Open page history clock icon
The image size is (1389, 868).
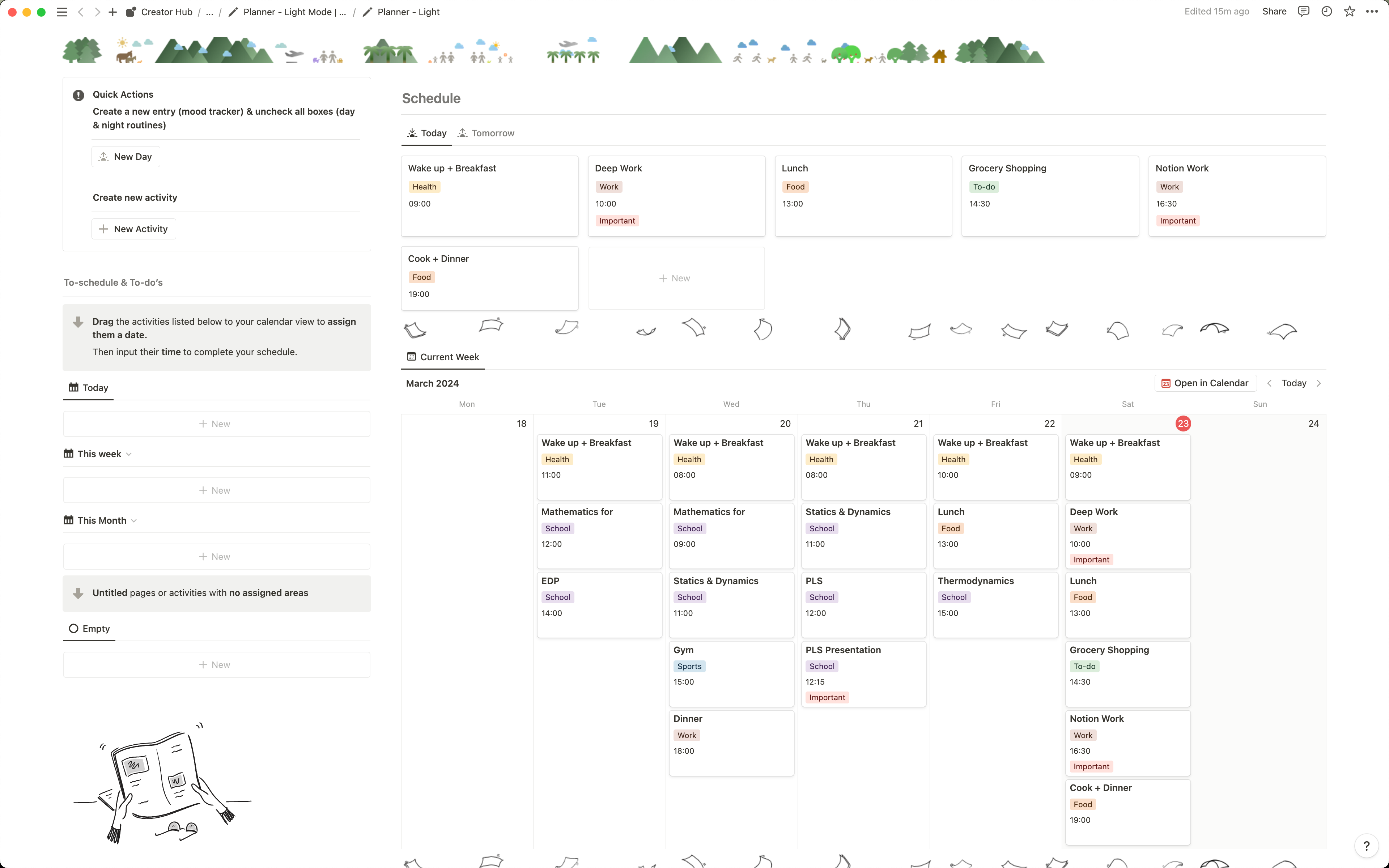1326,12
